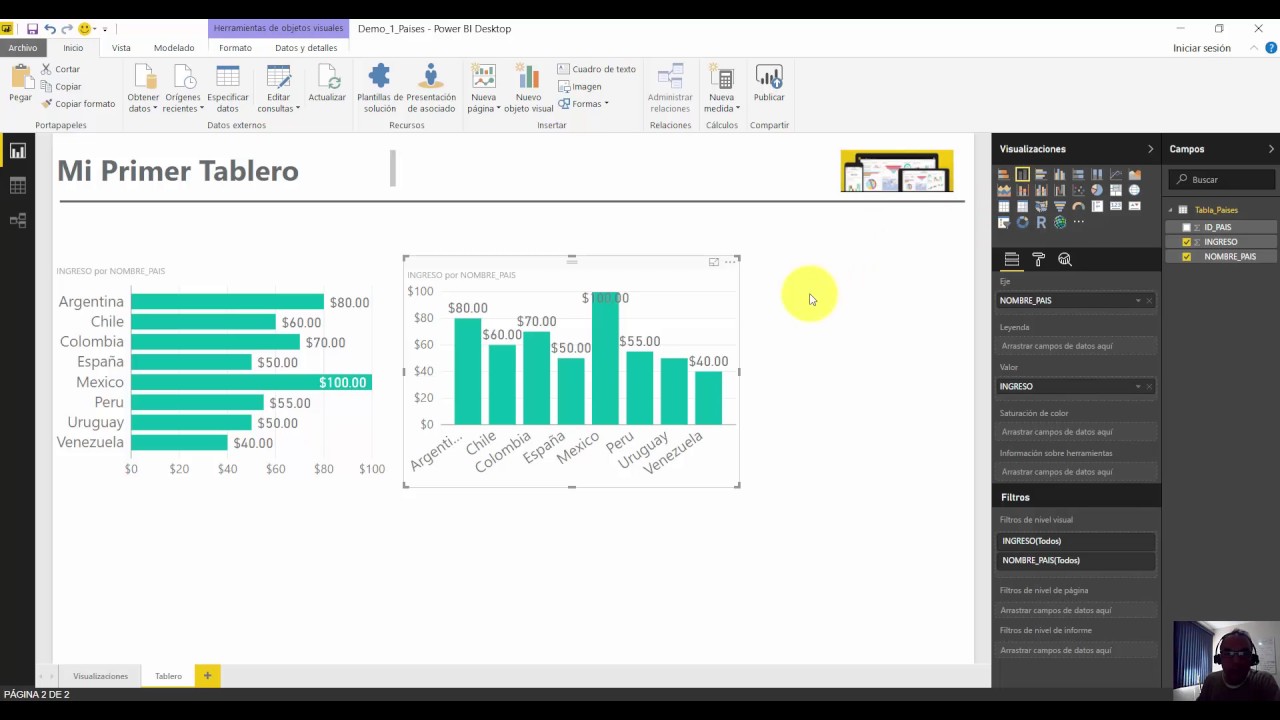Uncheck the INGRESO field checkbox

tap(1187, 242)
